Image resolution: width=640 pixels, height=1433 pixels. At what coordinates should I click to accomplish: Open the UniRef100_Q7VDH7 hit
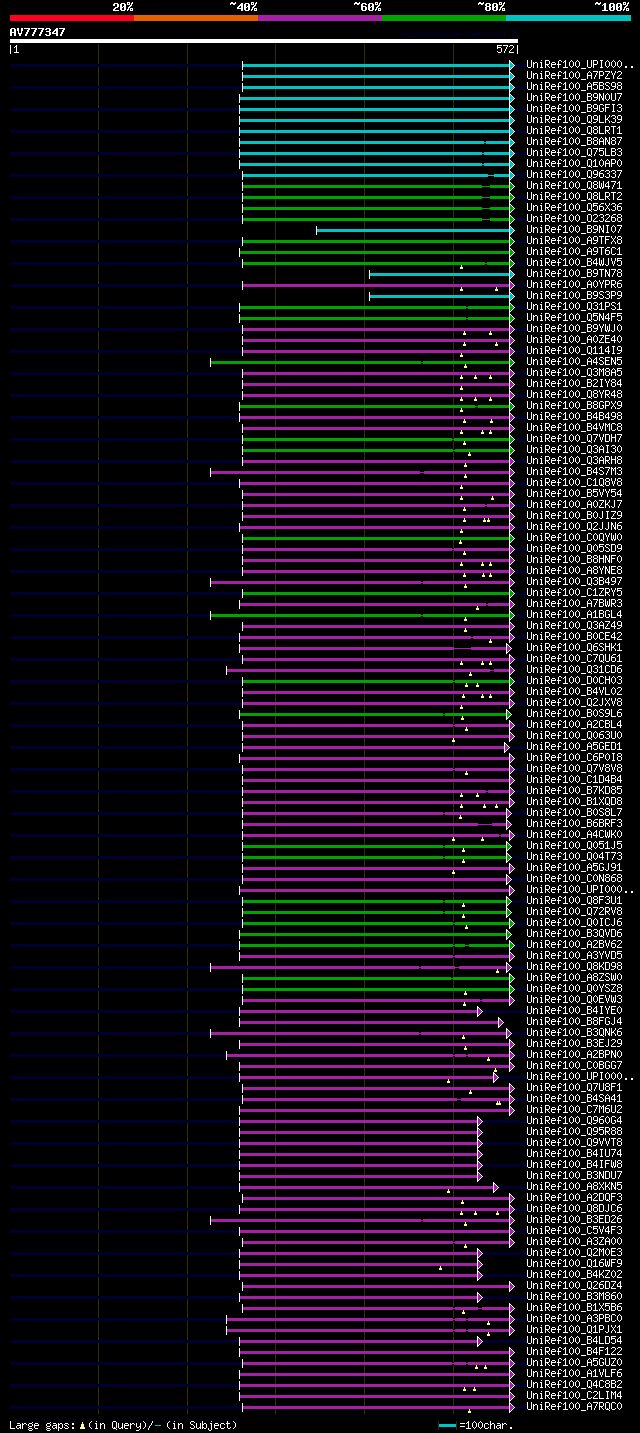[574, 439]
